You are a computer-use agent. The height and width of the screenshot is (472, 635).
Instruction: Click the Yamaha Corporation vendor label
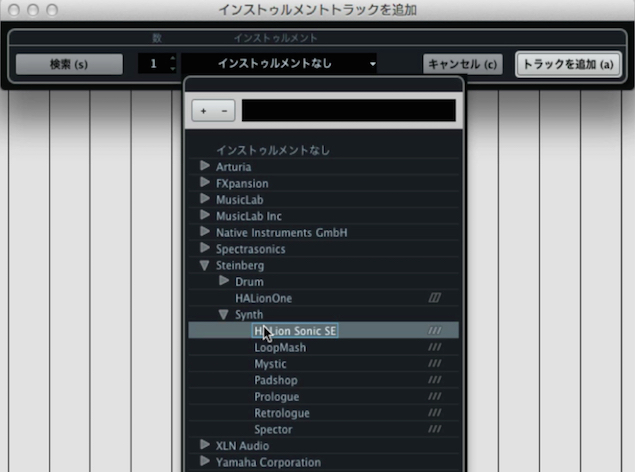pos(268,462)
